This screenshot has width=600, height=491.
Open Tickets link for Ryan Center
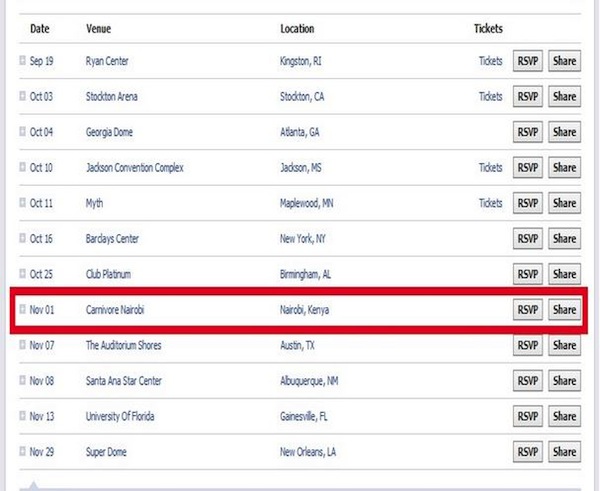[x=490, y=61]
